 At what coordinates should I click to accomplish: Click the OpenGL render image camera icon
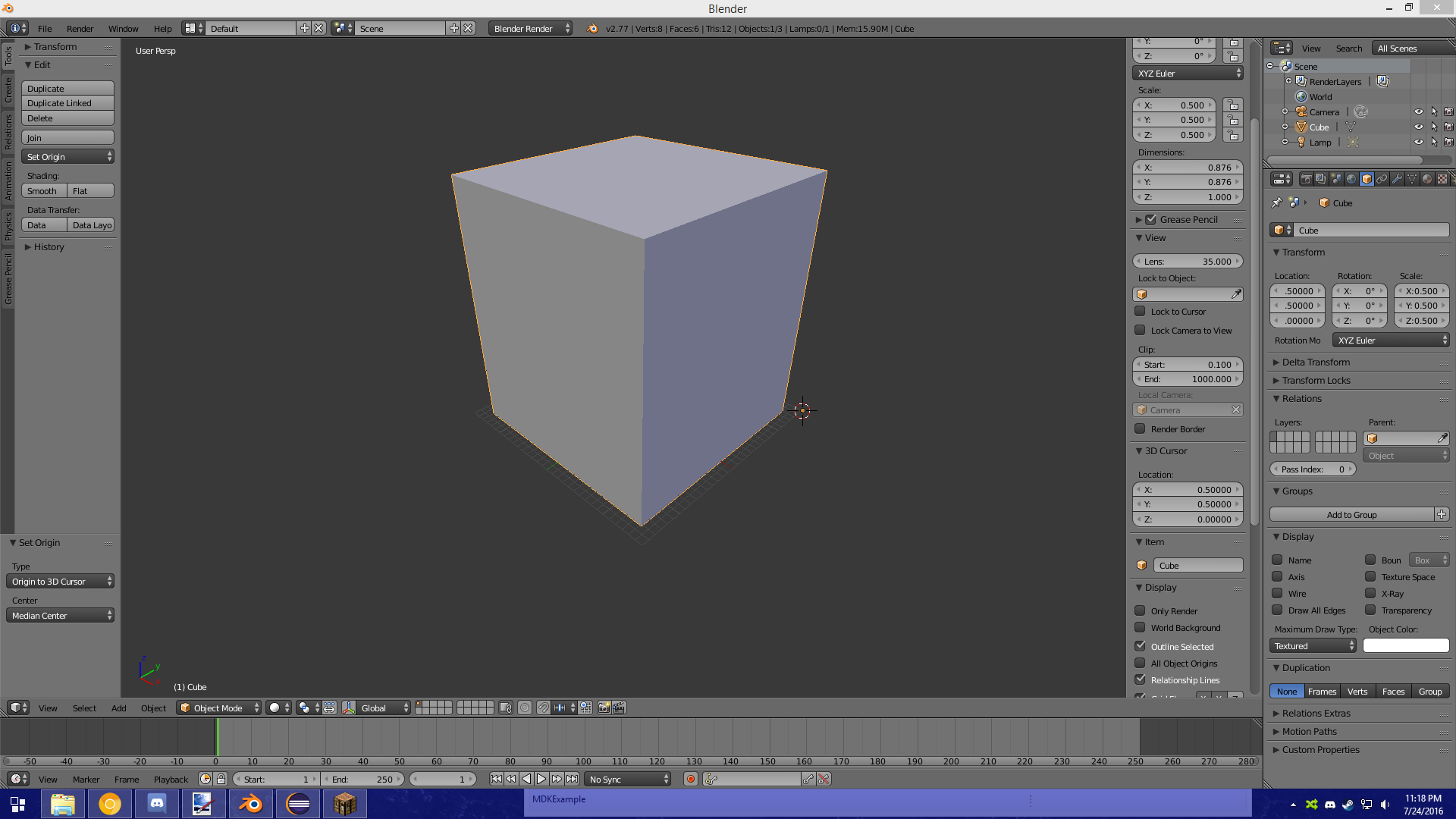coord(604,708)
